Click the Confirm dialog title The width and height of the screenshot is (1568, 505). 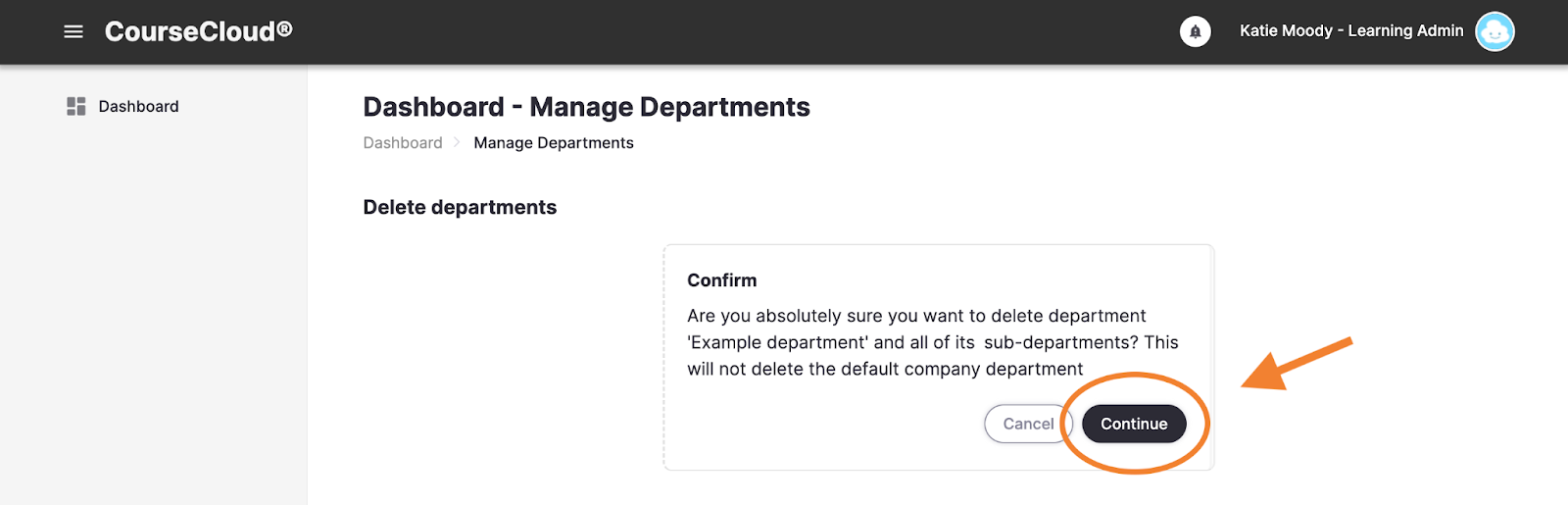coord(722,280)
